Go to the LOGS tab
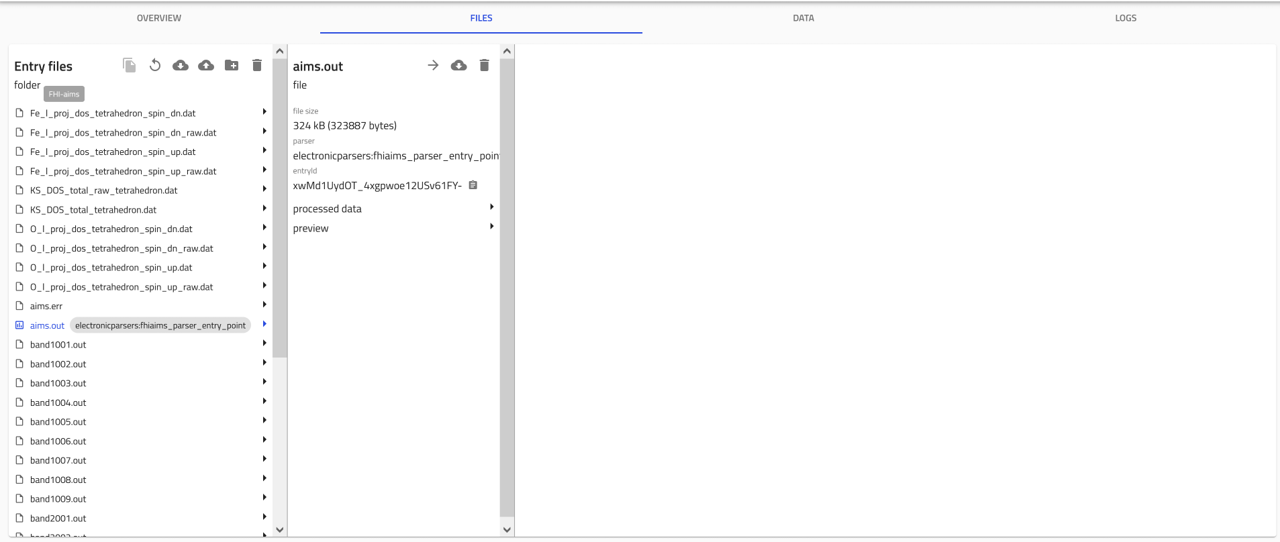 [1125, 18]
